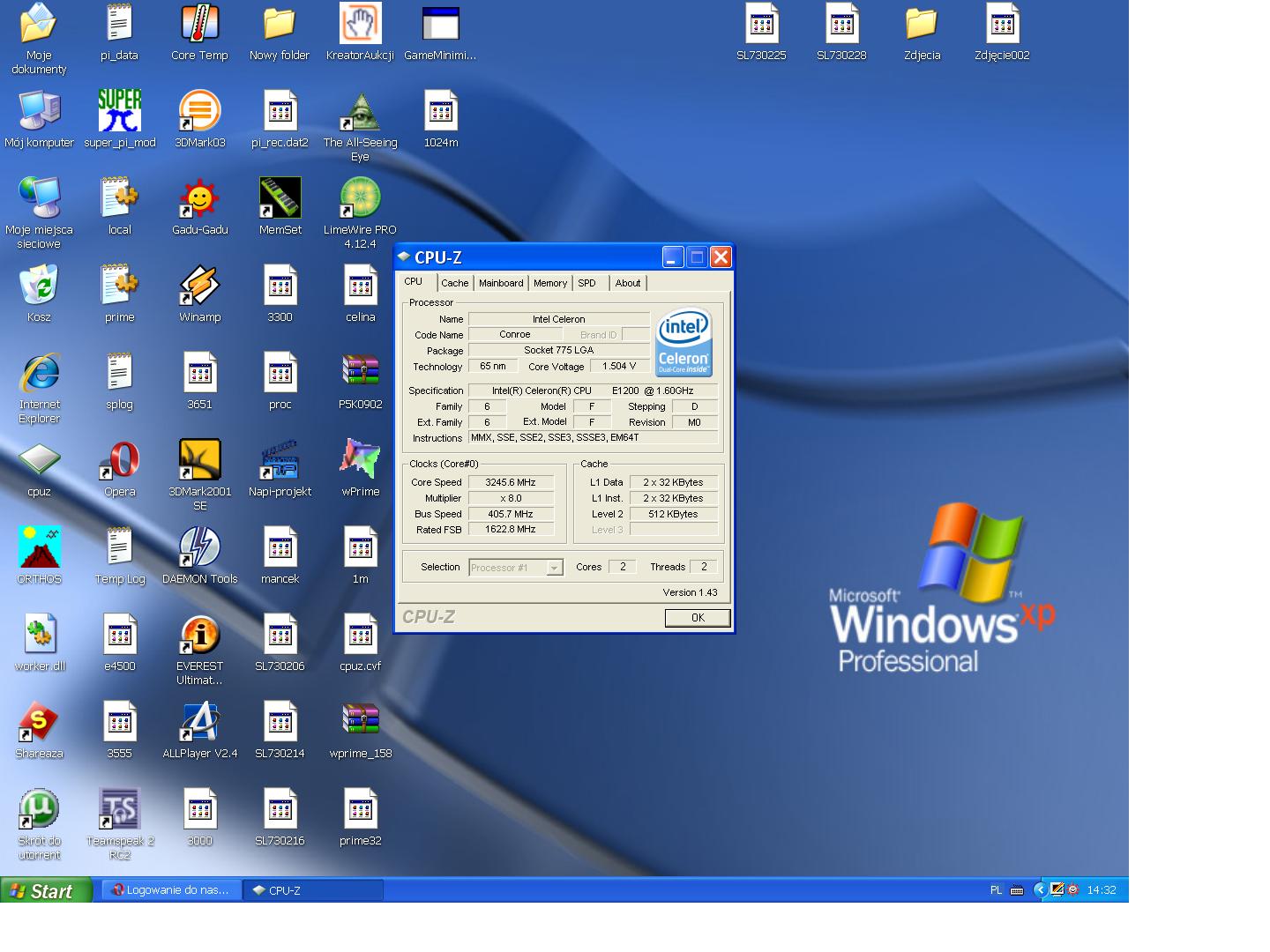Click the Intel Celeron logo in CPU-Z
Image resolution: width=1270 pixels, height=952 pixels.
click(684, 342)
